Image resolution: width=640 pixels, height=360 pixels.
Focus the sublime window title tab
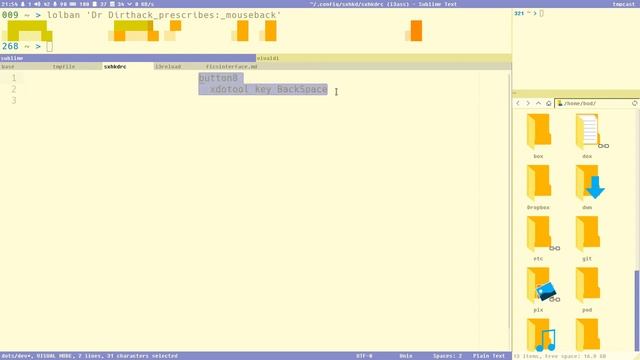[128, 58]
